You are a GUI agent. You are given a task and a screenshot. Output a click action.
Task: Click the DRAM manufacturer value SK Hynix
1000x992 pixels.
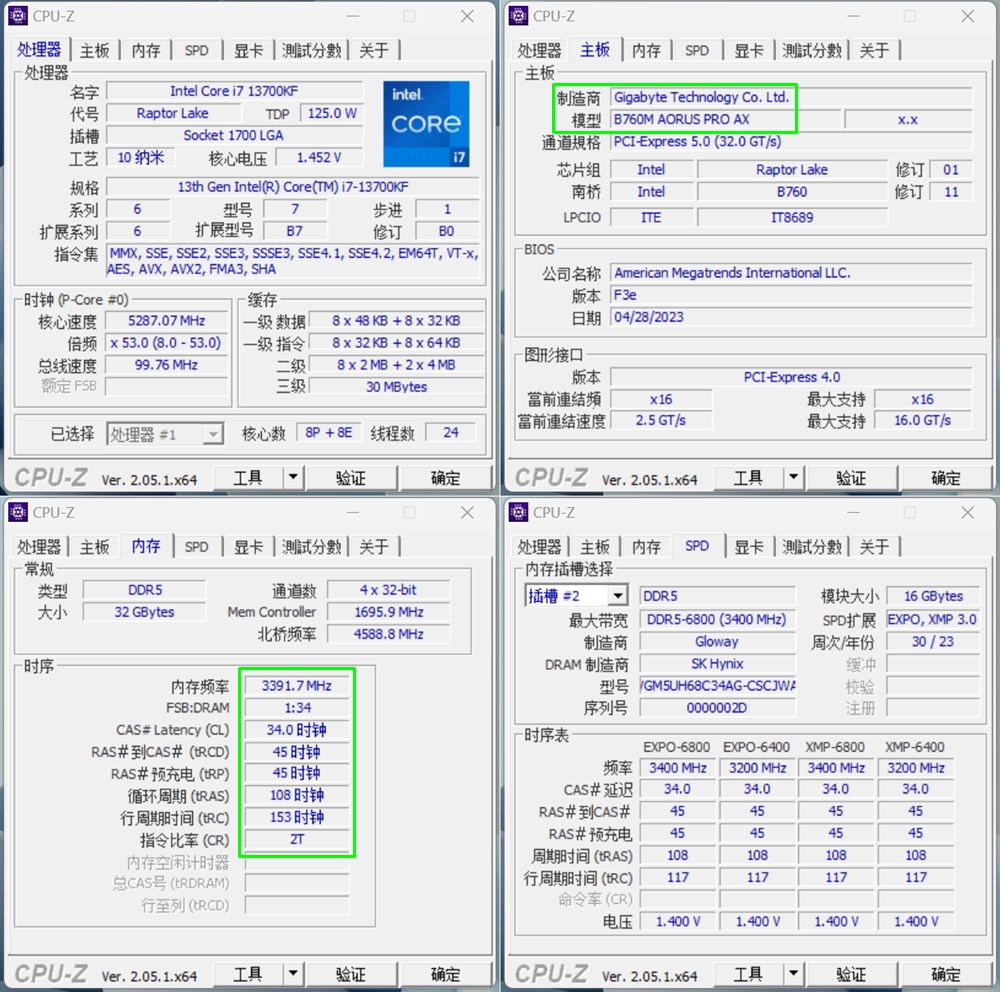[x=717, y=664]
